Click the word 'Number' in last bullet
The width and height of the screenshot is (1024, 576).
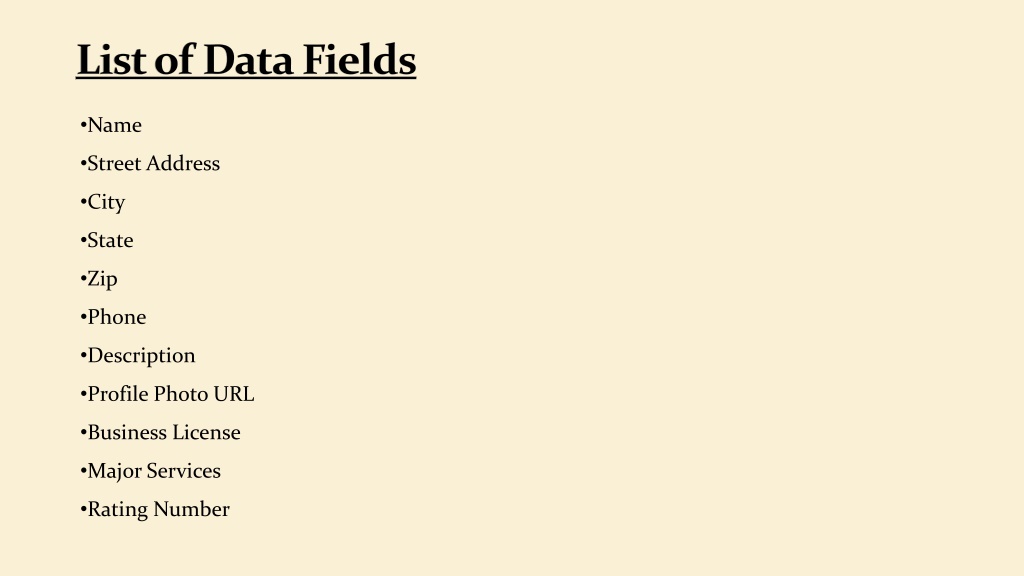(x=191, y=509)
